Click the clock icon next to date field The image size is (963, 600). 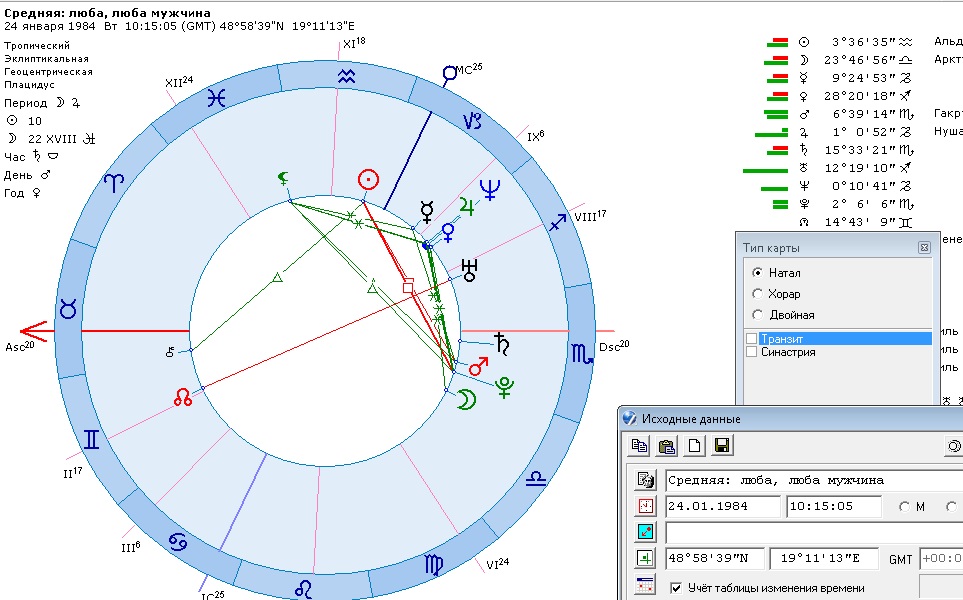click(x=645, y=506)
